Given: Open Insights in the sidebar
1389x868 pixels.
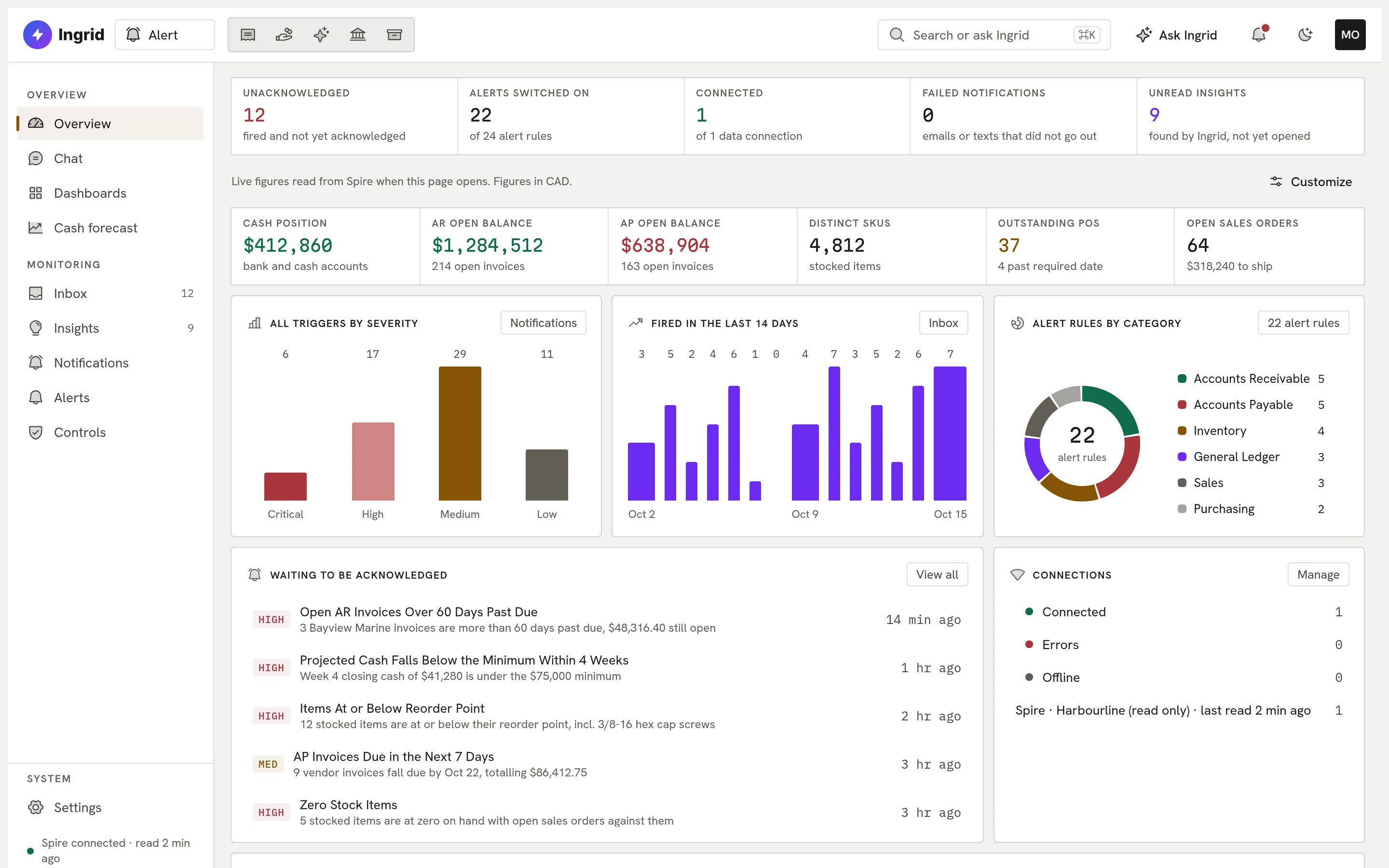Looking at the screenshot, I should coord(110,328).
